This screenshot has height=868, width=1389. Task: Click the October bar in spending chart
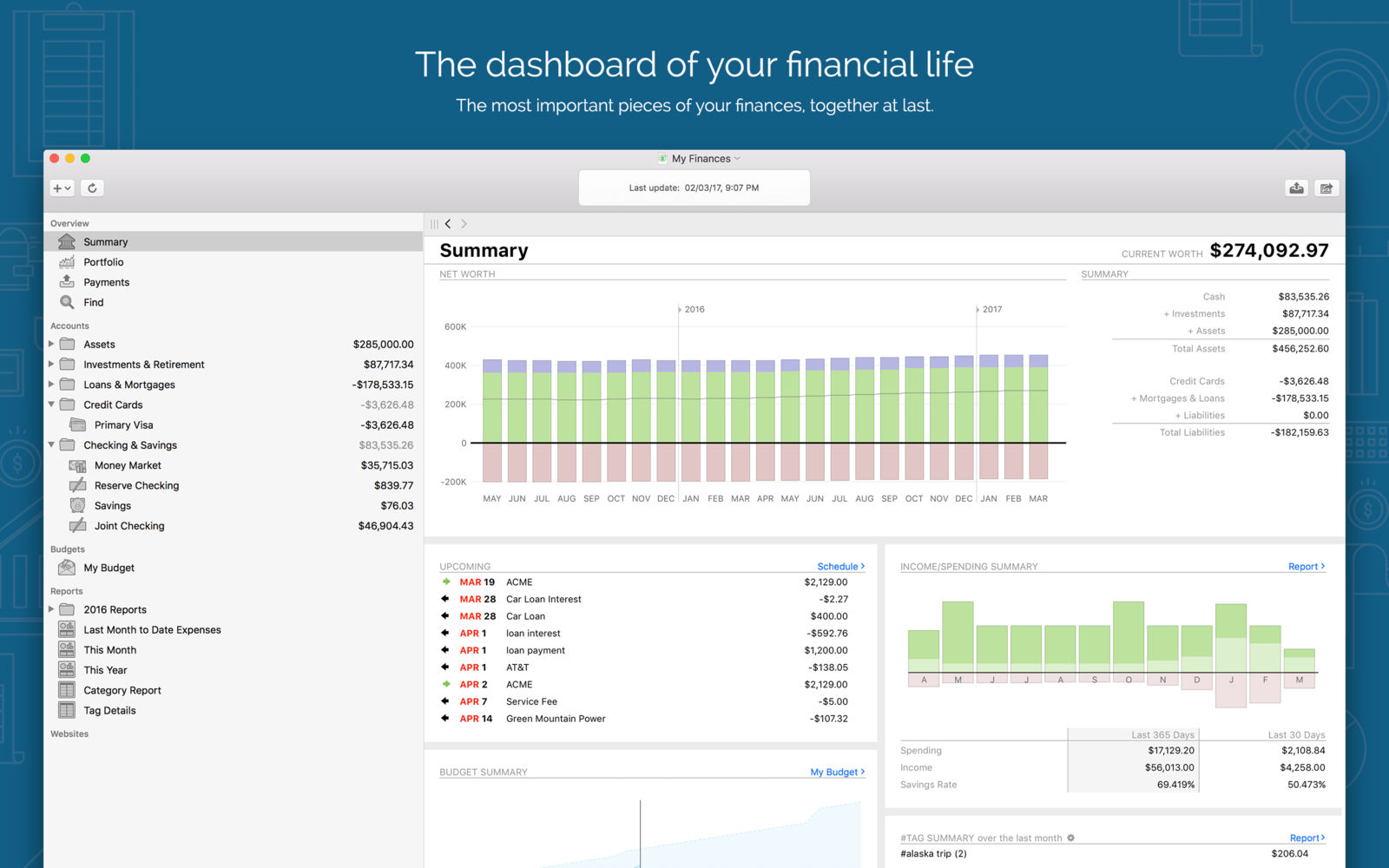(x=1129, y=633)
